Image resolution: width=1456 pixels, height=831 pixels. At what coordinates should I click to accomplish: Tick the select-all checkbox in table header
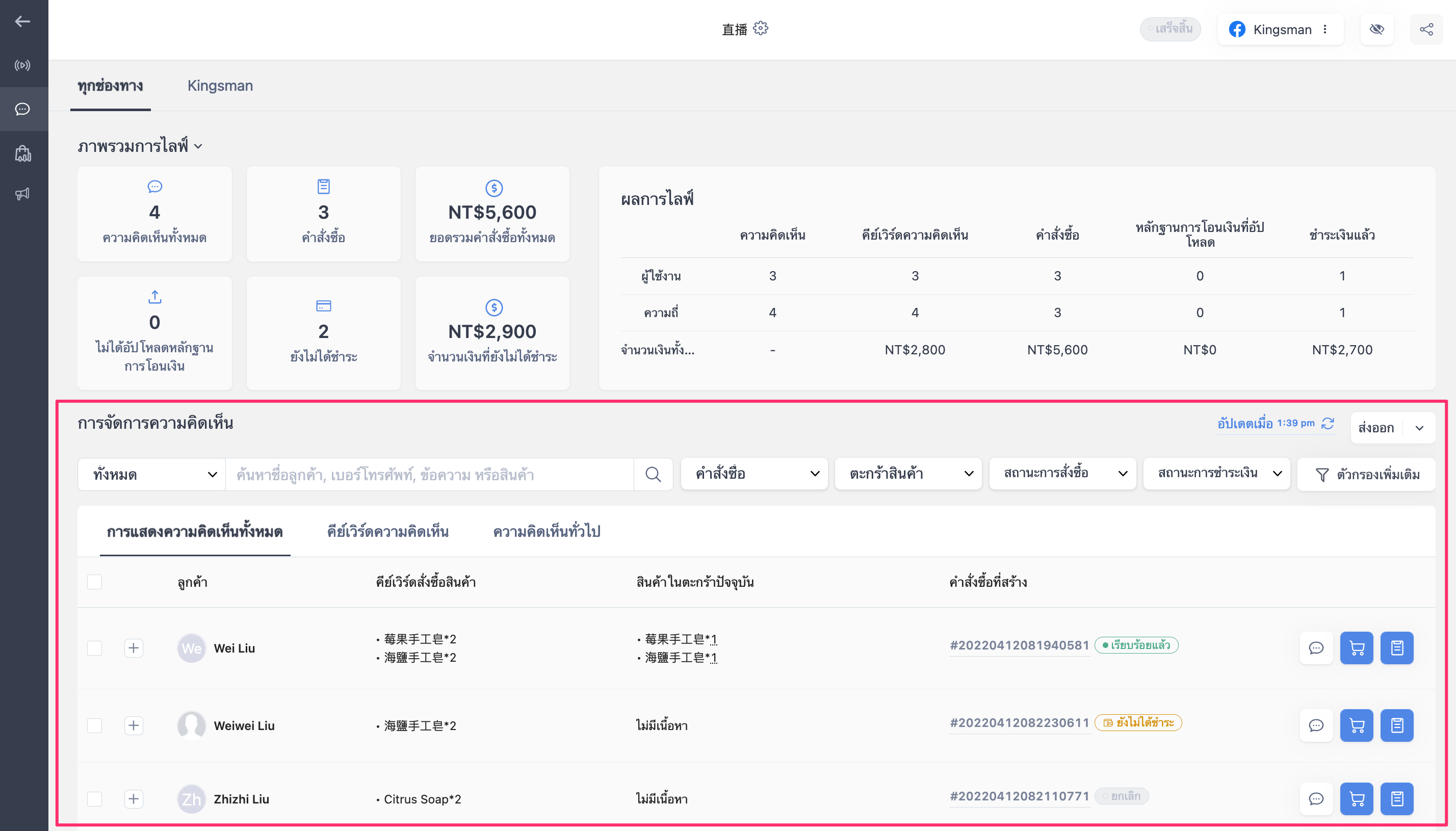coord(95,582)
